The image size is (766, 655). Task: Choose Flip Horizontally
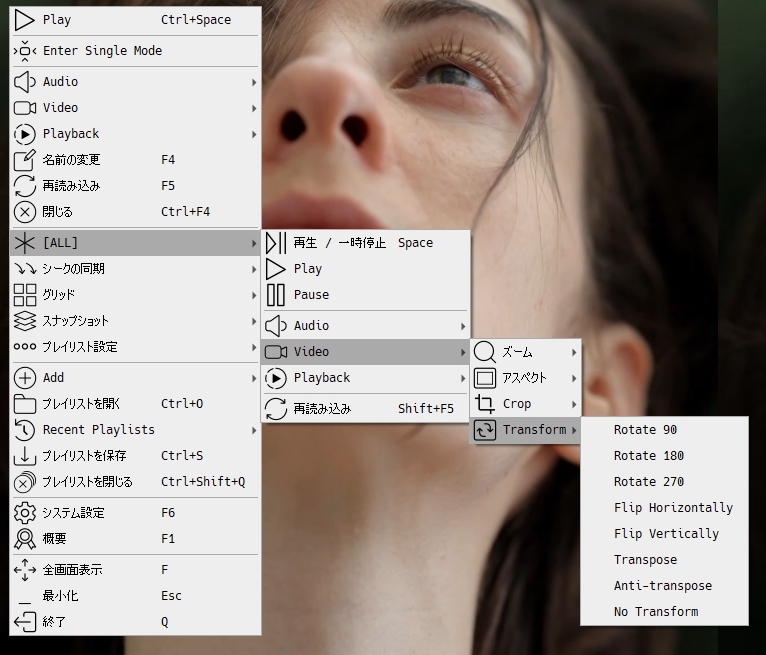coord(672,508)
